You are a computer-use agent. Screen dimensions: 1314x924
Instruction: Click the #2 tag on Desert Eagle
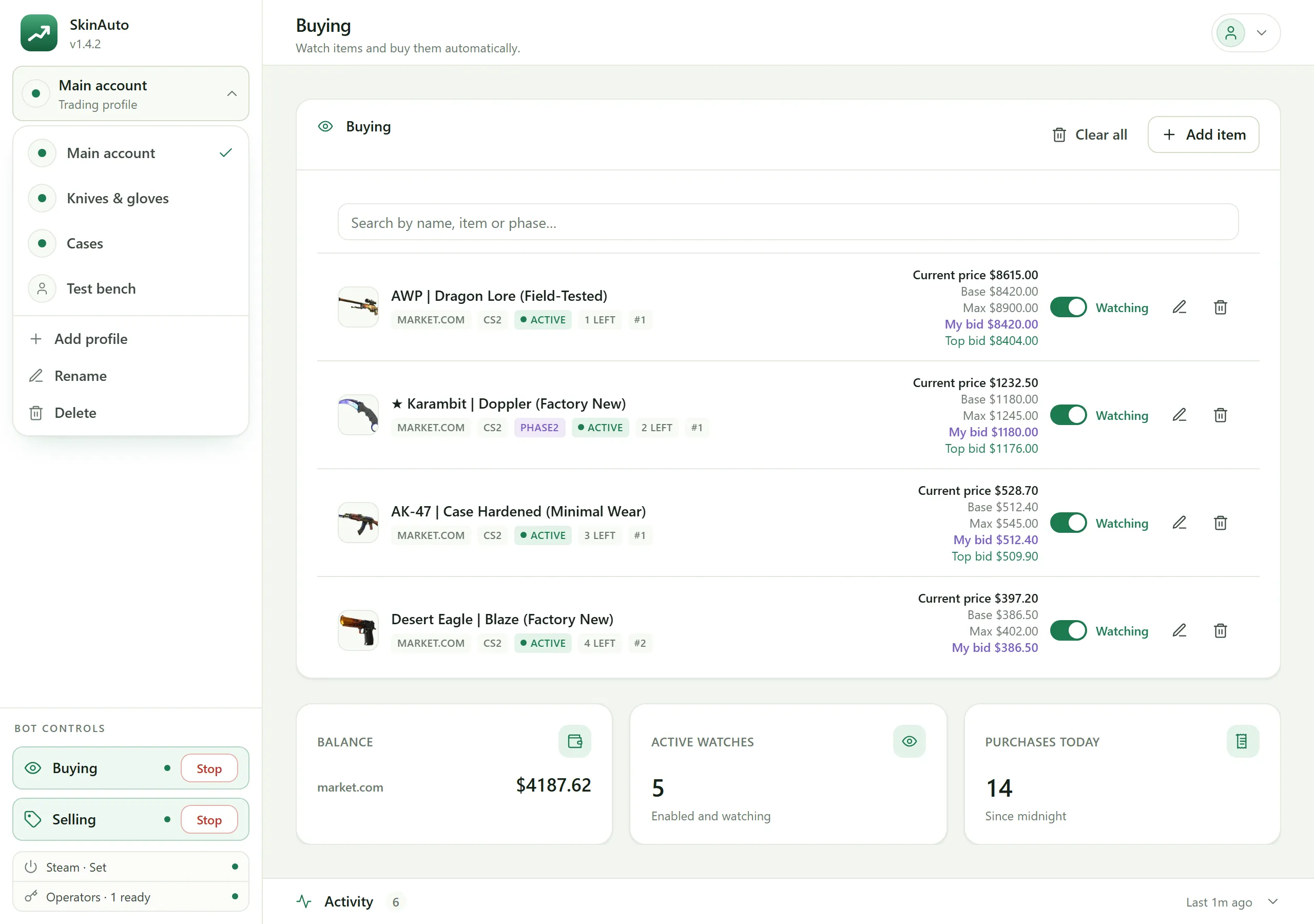pos(640,644)
